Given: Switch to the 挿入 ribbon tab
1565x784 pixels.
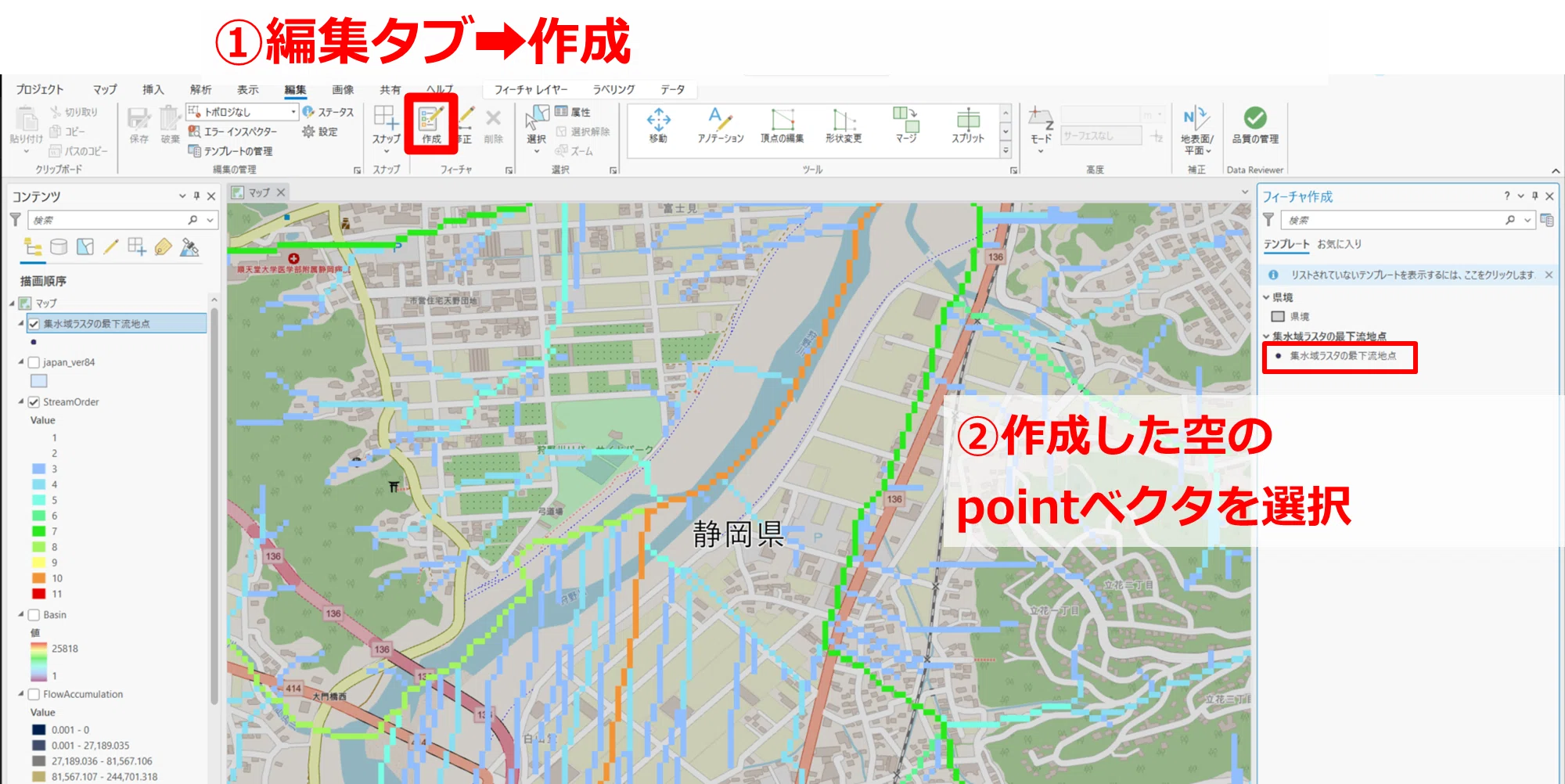Looking at the screenshot, I should click(153, 89).
